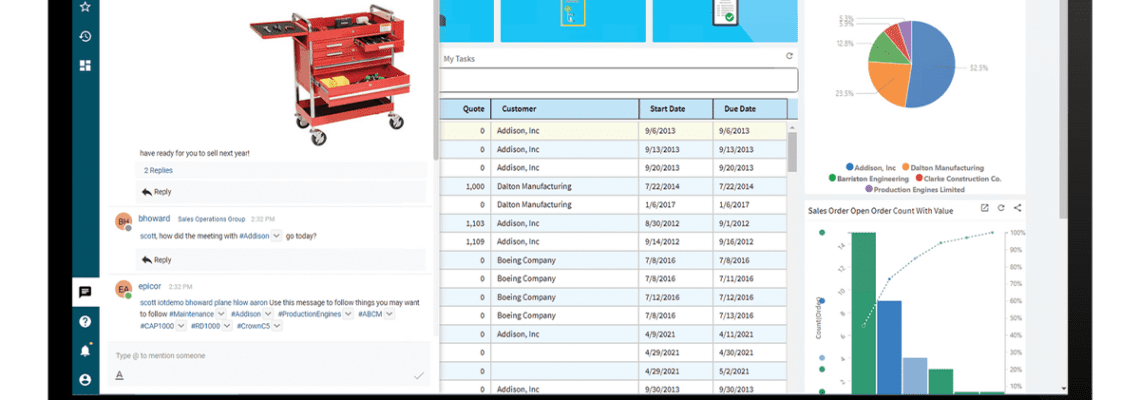Open the dashboard tiles icon in the sidebar

[85, 65]
